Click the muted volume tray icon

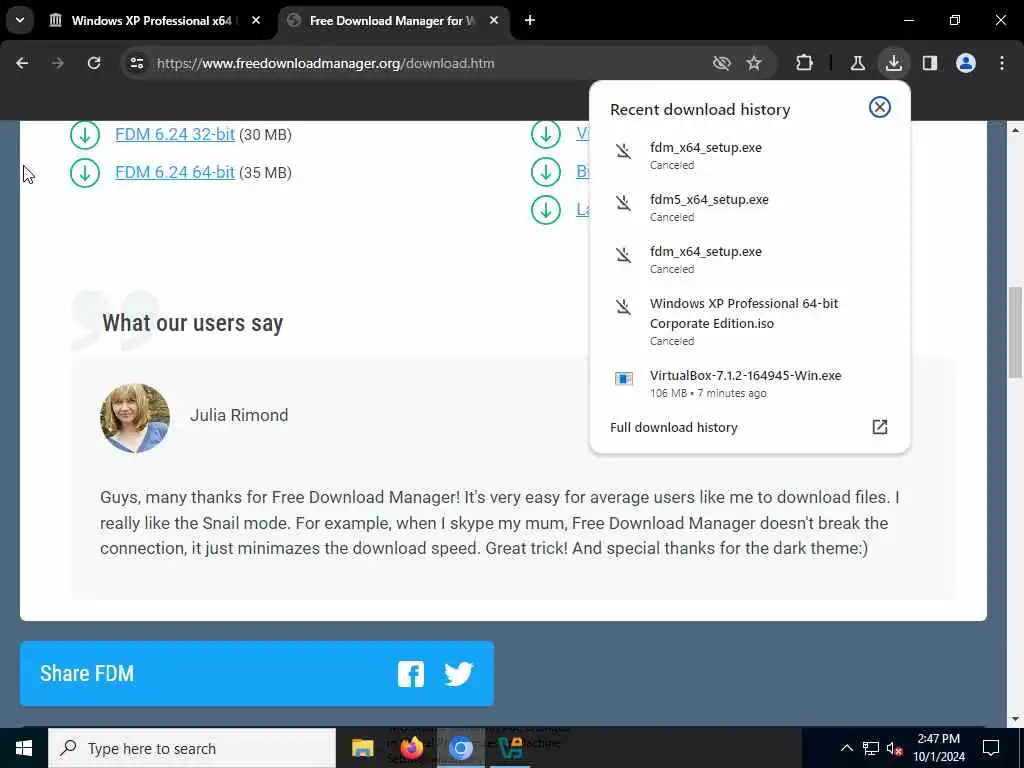(894, 748)
